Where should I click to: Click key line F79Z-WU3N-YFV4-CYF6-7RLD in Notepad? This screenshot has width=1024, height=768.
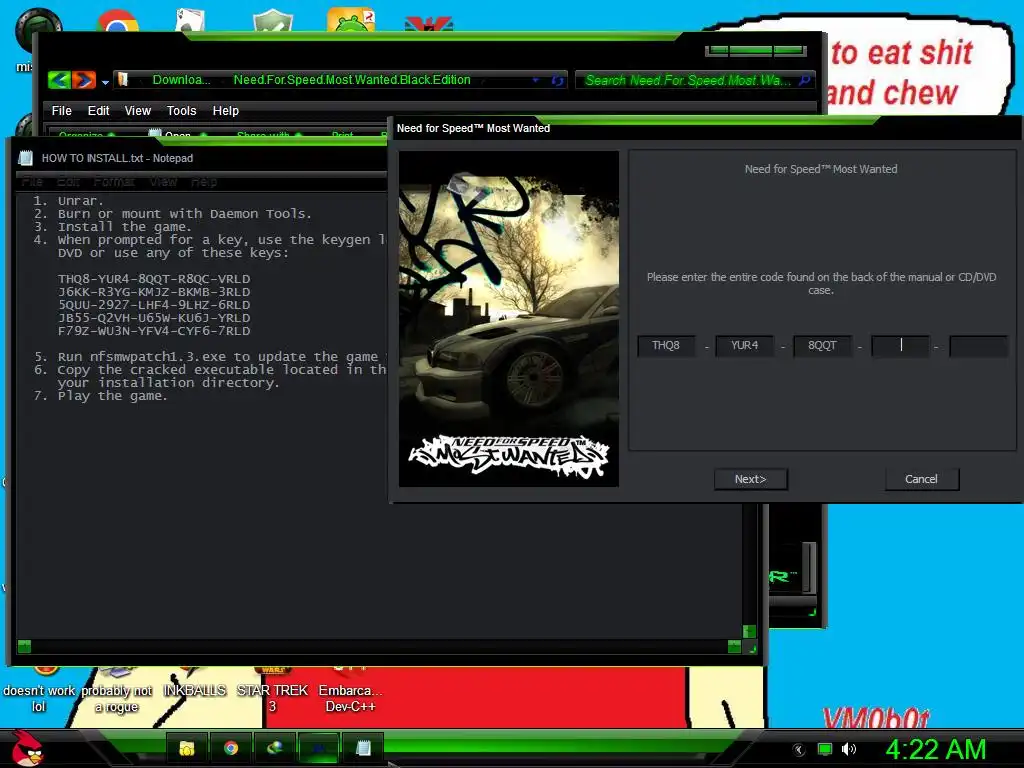pyautogui.click(x=154, y=331)
